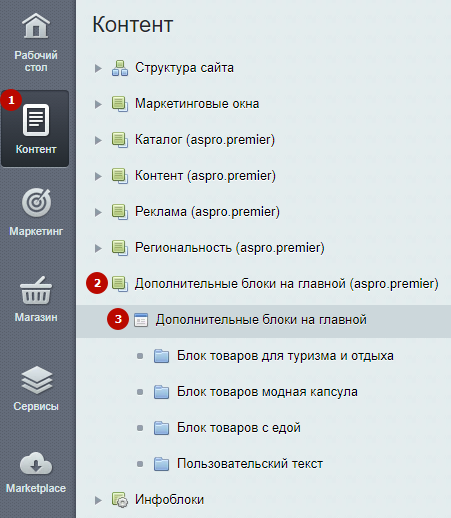Open Сервисы layers icon
The width and height of the screenshot is (451, 518).
[x=36, y=380]
